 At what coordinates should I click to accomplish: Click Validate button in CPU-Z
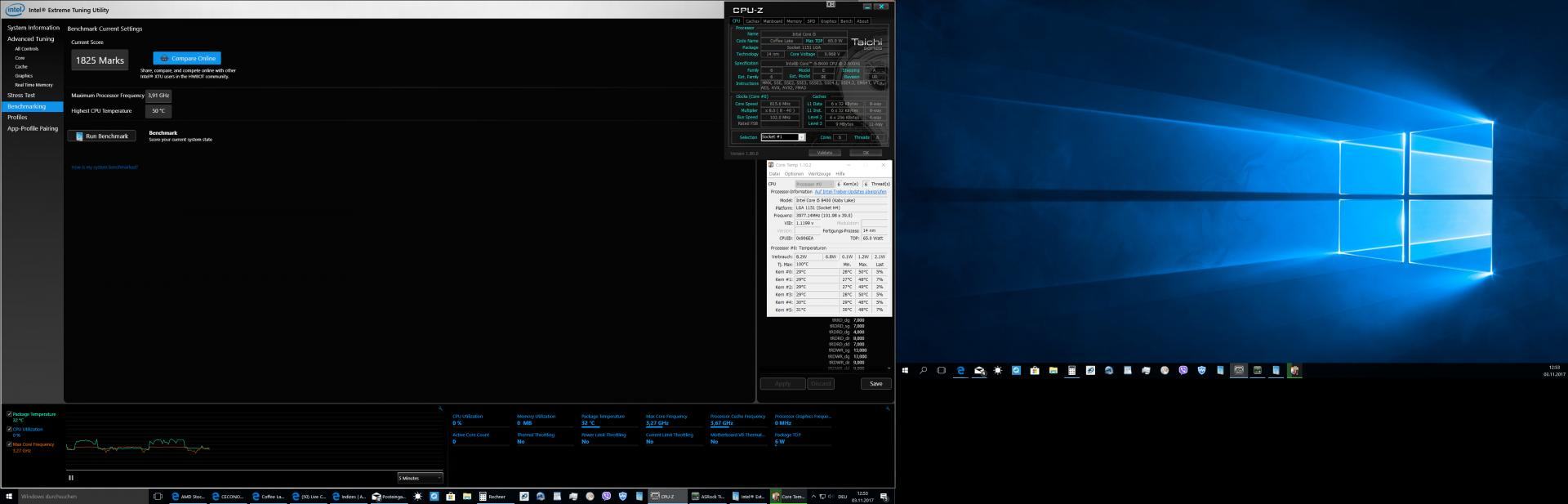[825, 153]
